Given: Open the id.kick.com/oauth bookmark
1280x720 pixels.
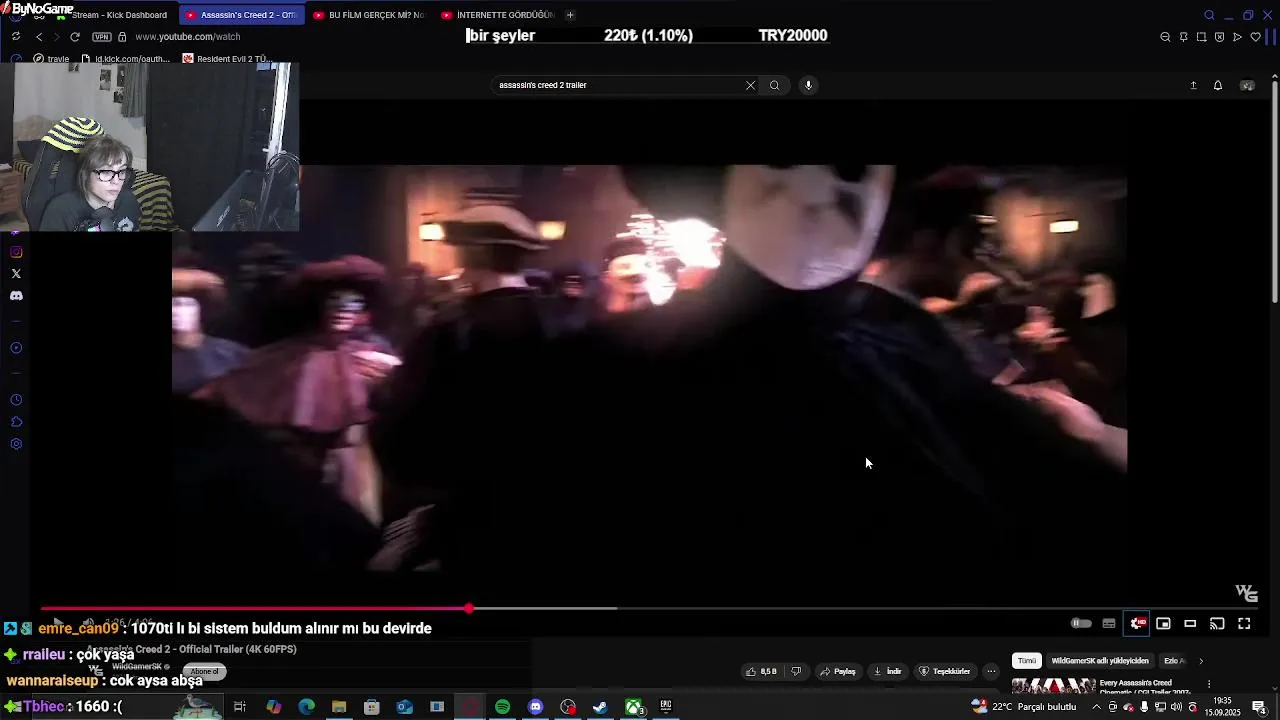Looking at the screenshot, I should tap(127, 59).
